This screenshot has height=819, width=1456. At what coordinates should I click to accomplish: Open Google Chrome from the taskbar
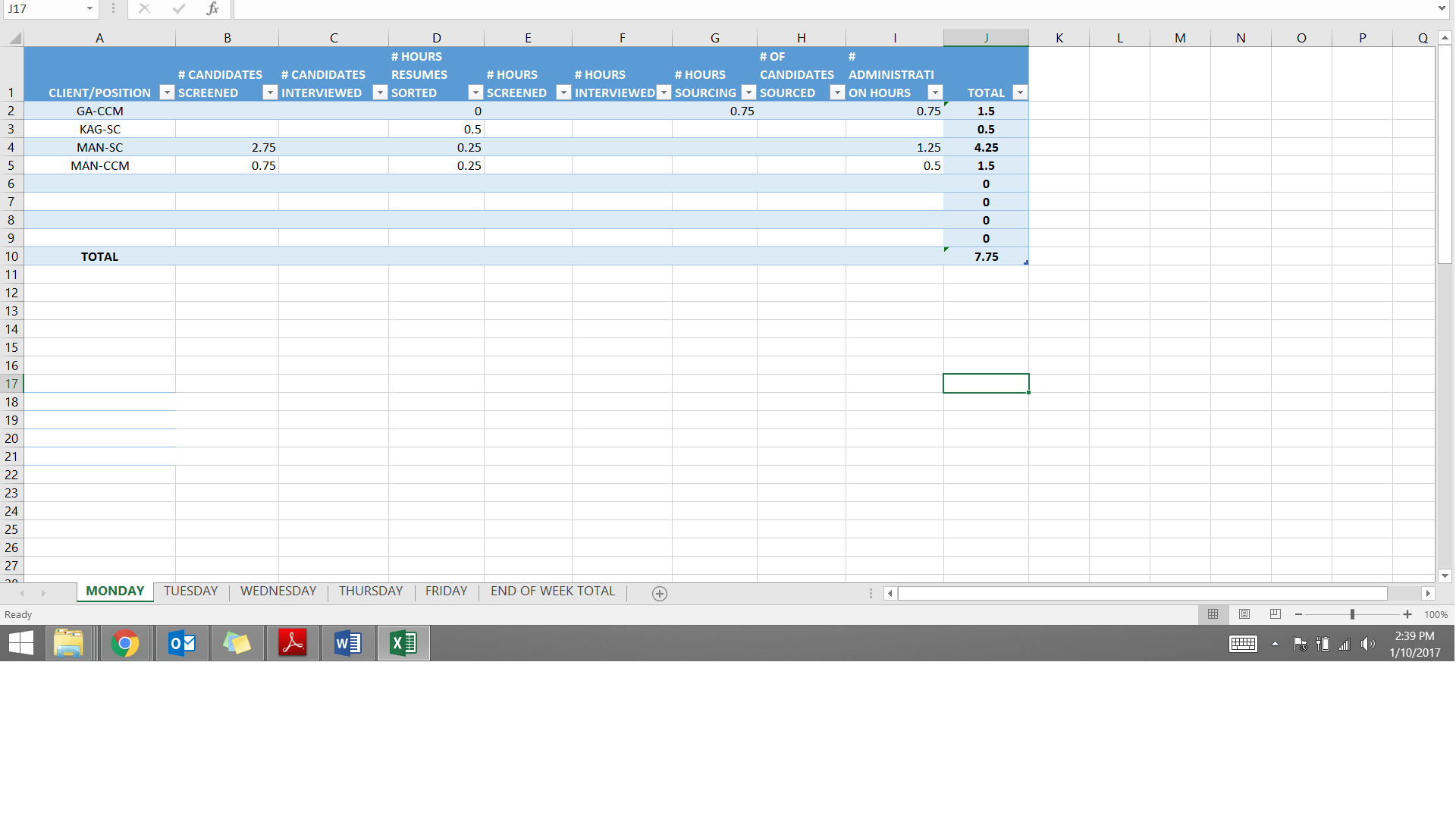pyautogui.click(x=125, y=644)
